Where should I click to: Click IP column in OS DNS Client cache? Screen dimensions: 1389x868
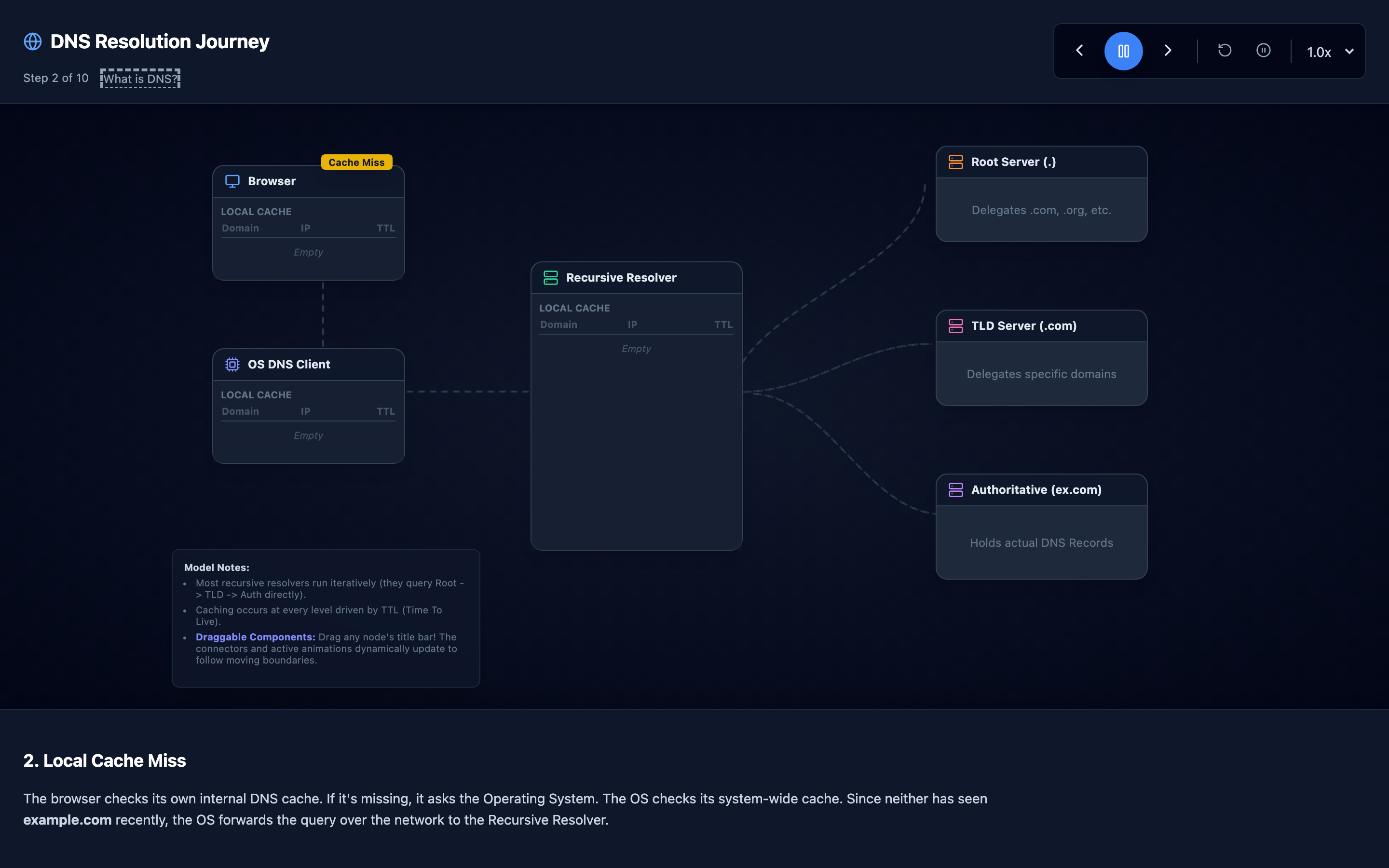point(305,412)
